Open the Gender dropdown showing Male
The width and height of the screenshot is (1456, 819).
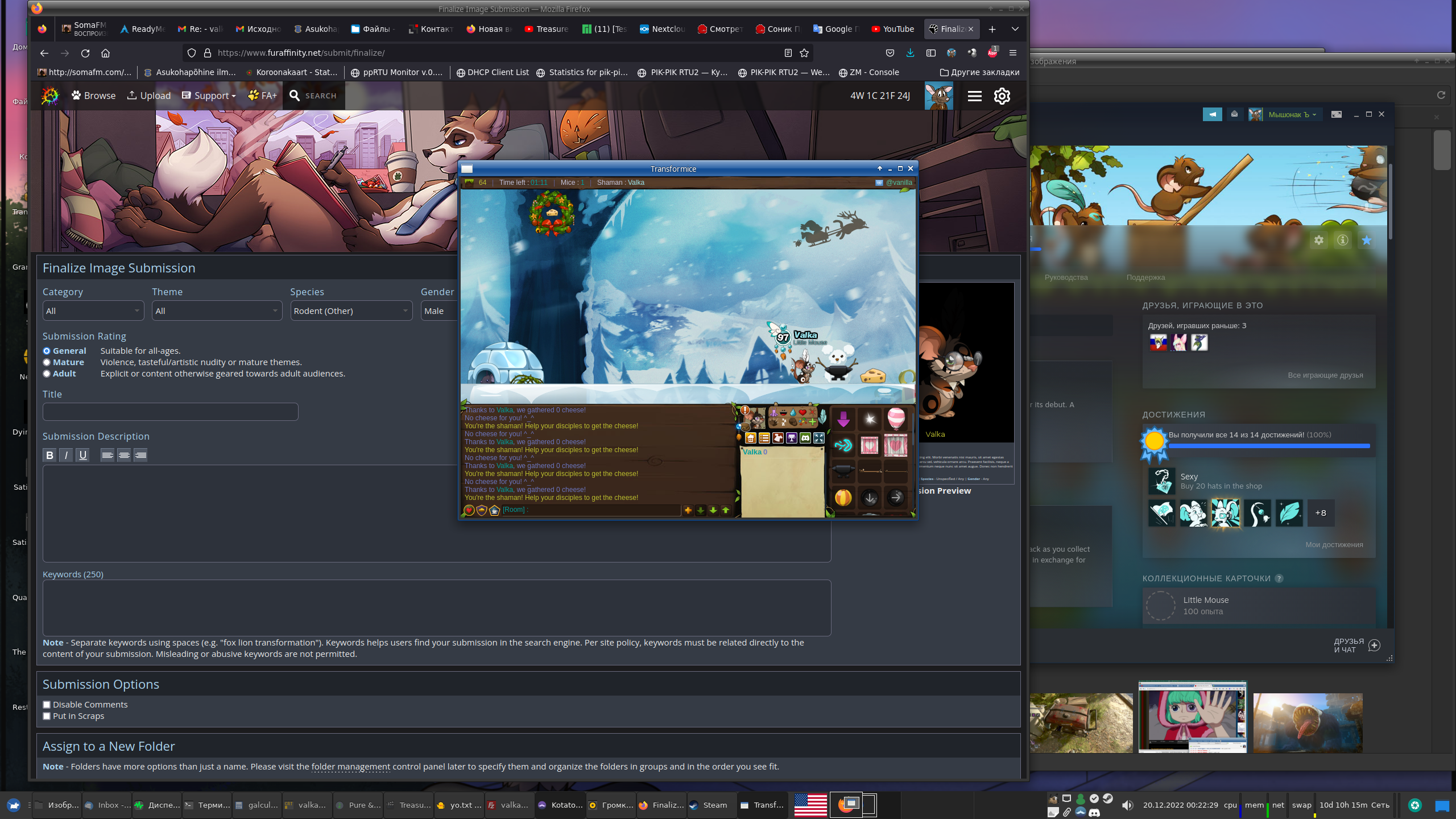tap(439, 311)
